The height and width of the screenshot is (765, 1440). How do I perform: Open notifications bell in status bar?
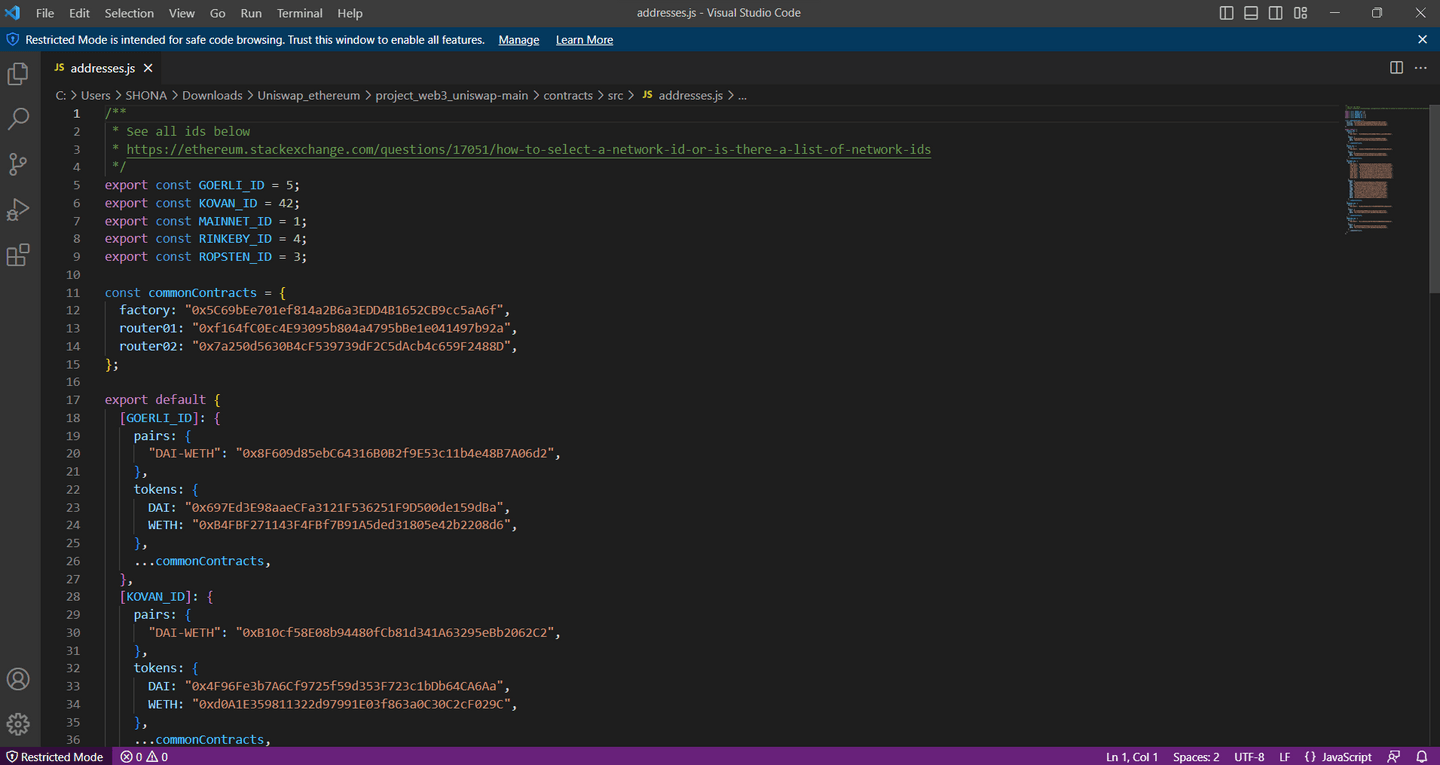pos(1421,757)
